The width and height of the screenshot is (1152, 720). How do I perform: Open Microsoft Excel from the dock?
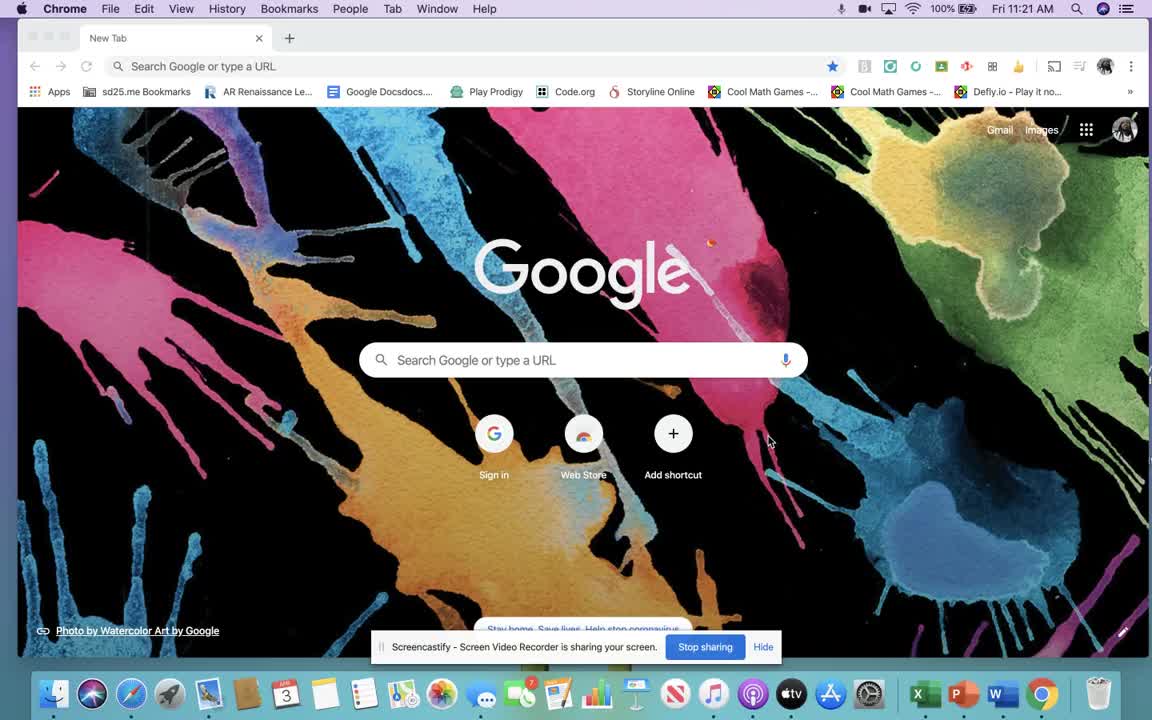point(925,694)
